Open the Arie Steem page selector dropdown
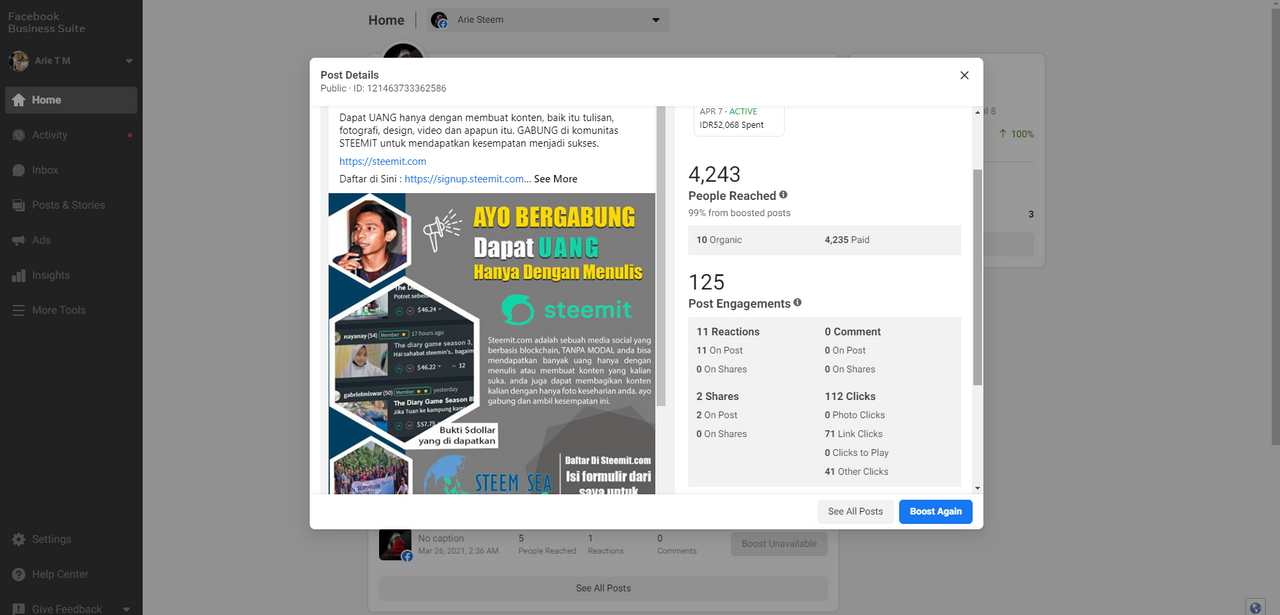The height and width of the screenshot is (615, 1280). (x=549, y=20)
